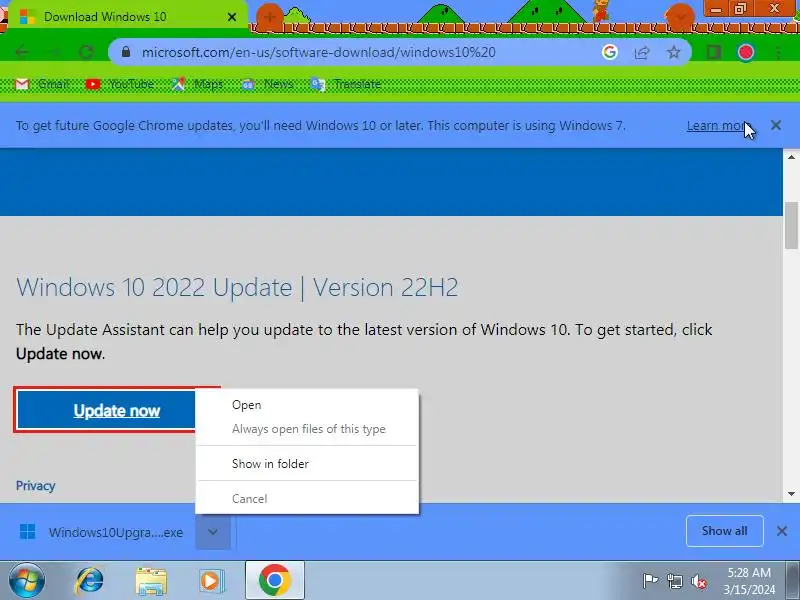Open the Windows Start menu orb
This screenshot has width=800, height=600.
point(27,581)
